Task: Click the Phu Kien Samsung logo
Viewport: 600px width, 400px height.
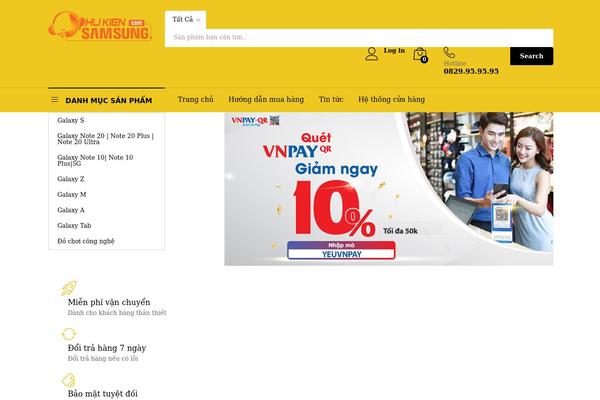Action: (x=100, y=26)
